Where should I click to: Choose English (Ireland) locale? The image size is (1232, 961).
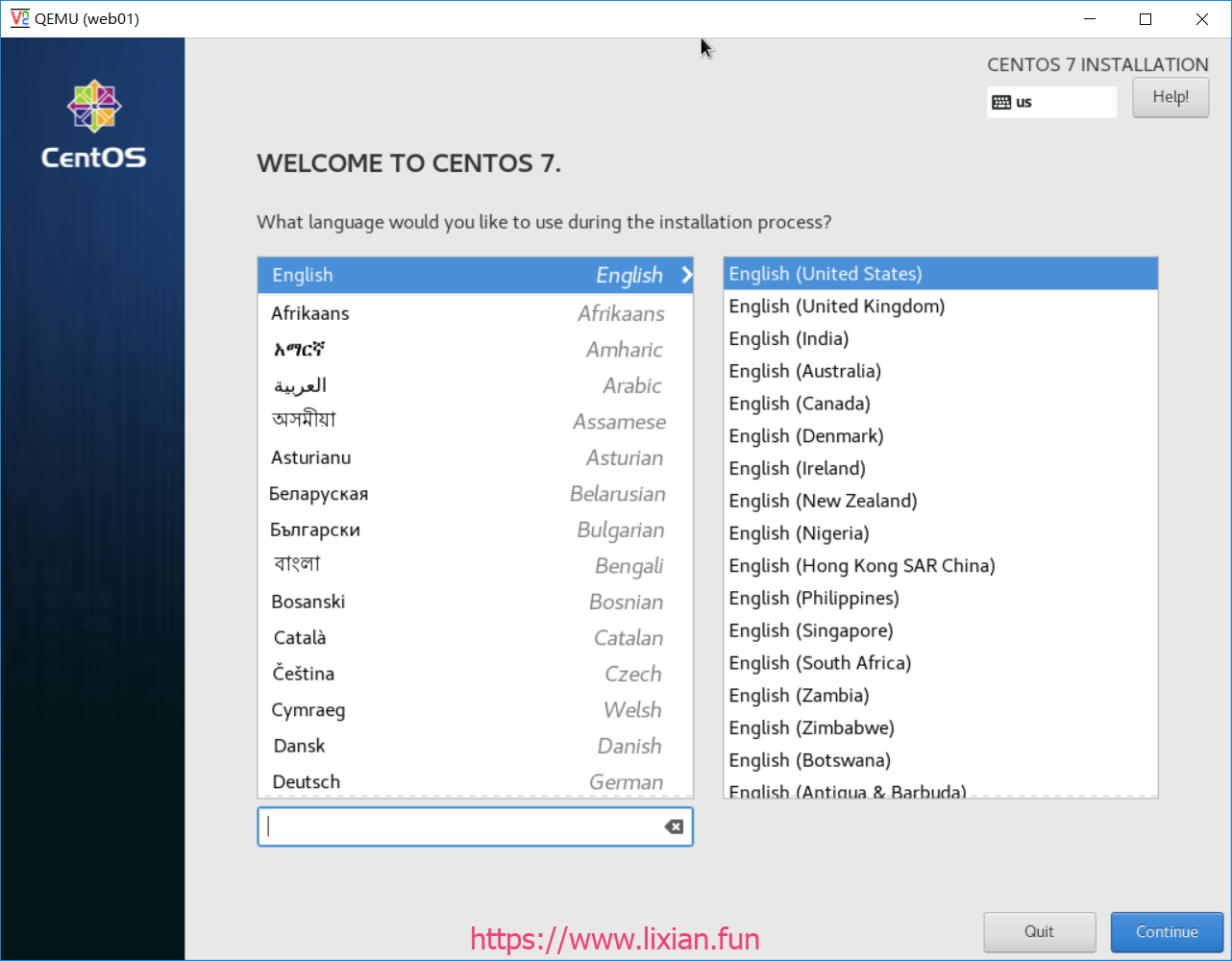[x=941, y=469]
